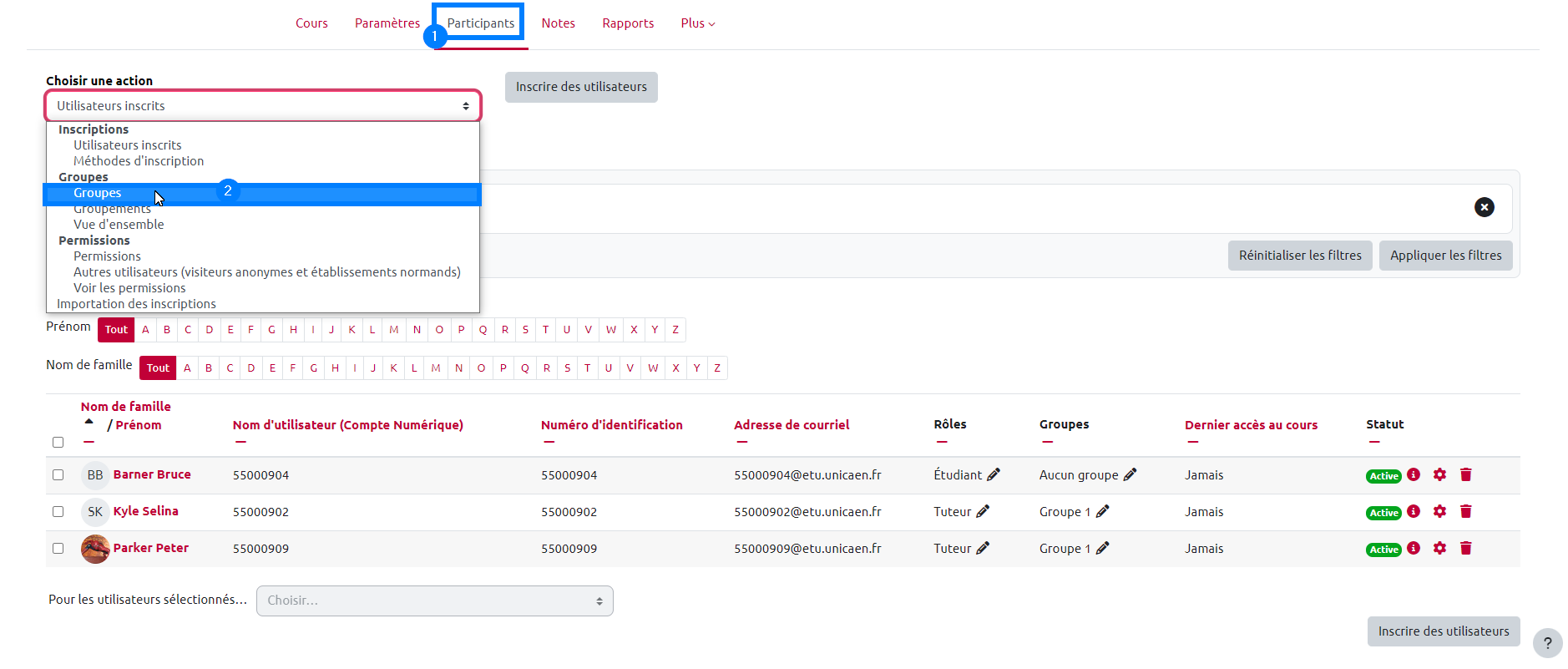Check the box for Parker Peter
Viewport: 1568px width, 669px height.
coord(58,548)
